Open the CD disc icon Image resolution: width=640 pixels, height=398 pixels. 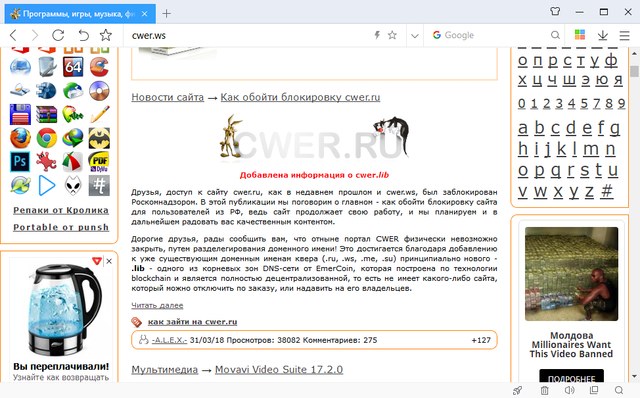point(99,91)
